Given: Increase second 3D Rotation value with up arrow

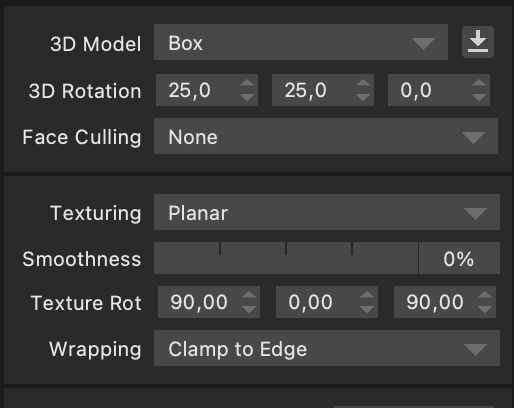Looking at the screenshot, I should (363, 83).
